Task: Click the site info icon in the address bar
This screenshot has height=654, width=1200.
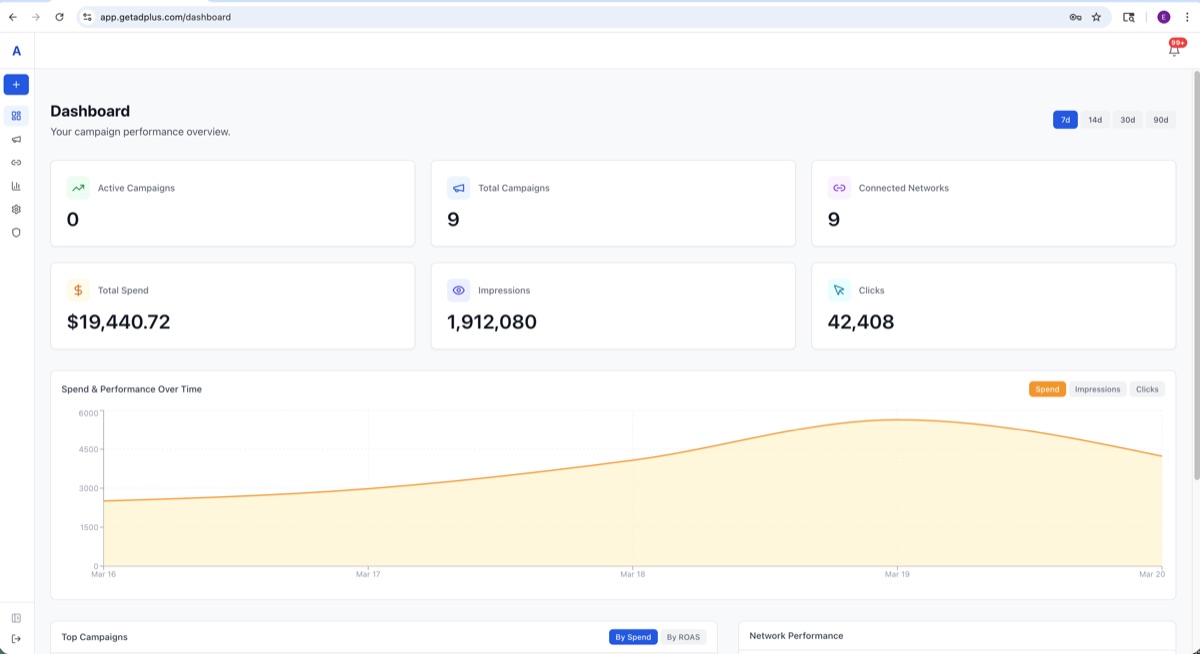Action: [x=87, y=17]
